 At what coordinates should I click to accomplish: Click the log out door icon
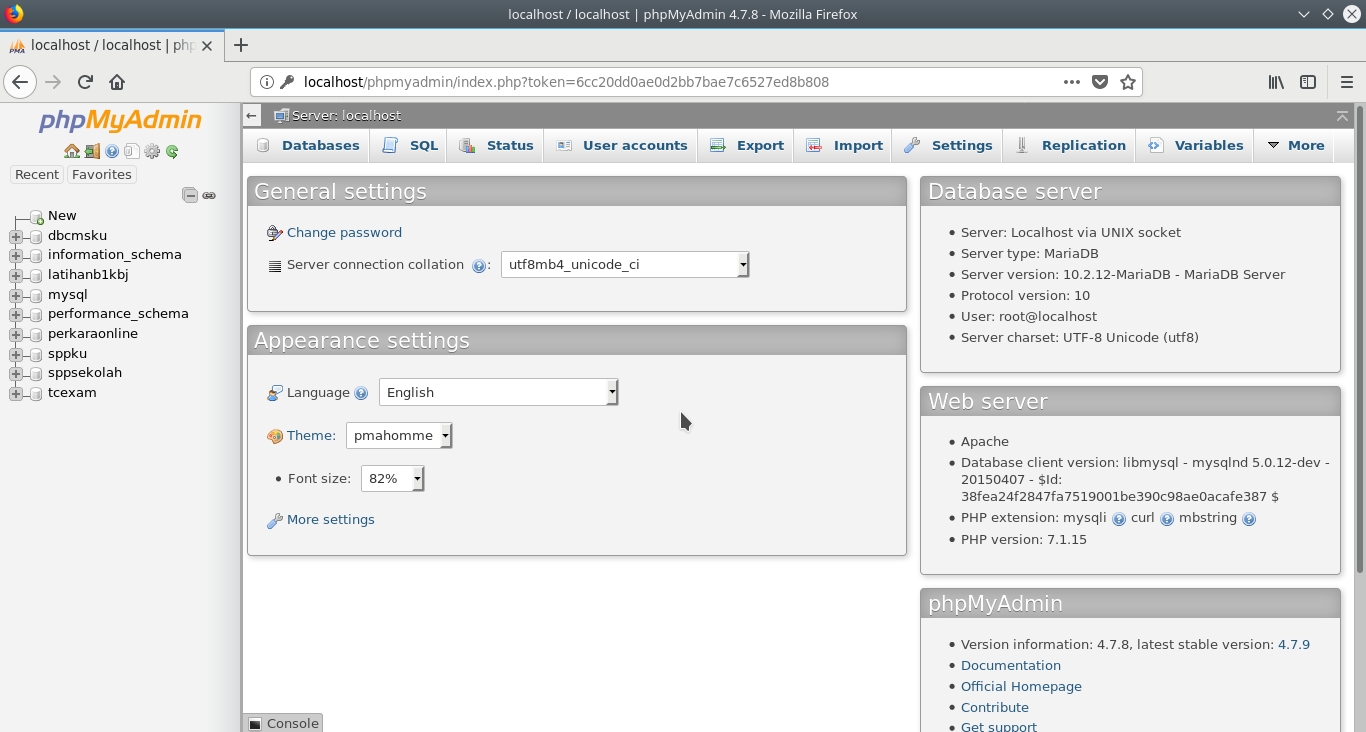click(x=92, y=152)
